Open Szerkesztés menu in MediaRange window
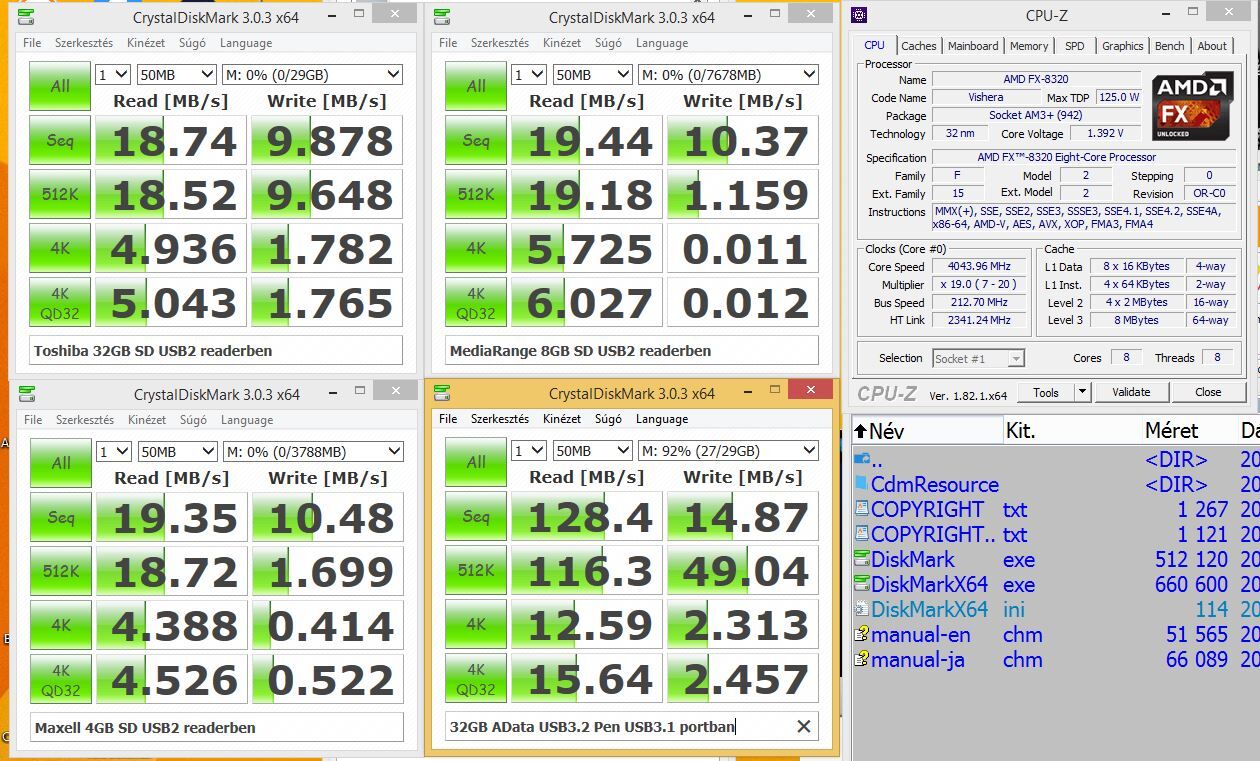 (x=500, y=43)
